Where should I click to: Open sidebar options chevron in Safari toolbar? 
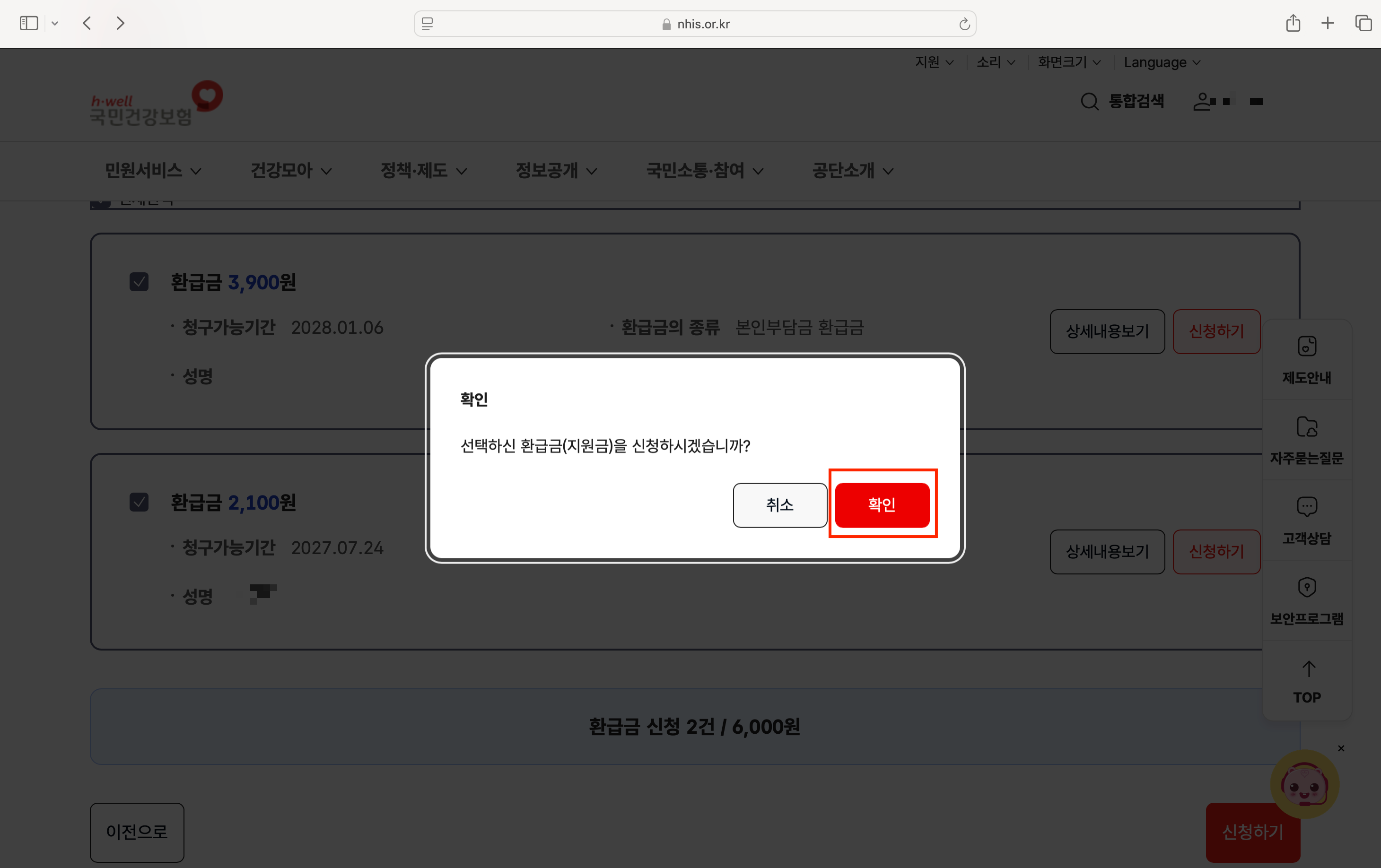tap(55, 24)
